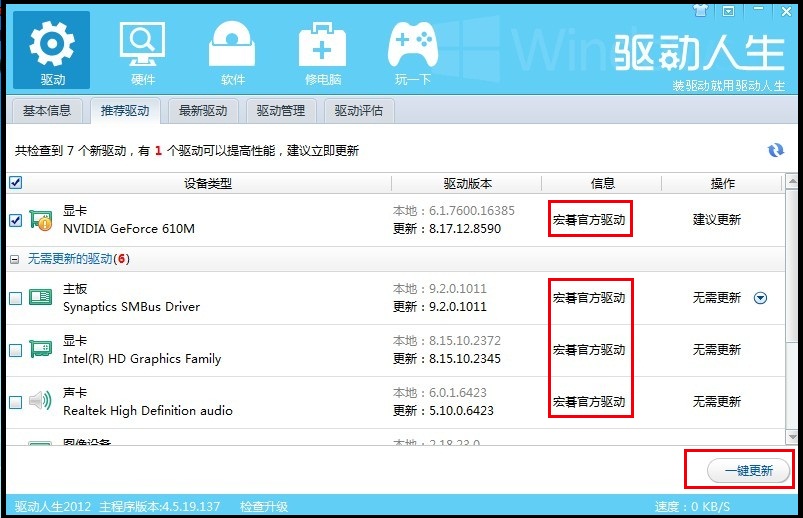Open the 驱动 gear section
Viewport: 803px width, 518px height.
[52, 50]
